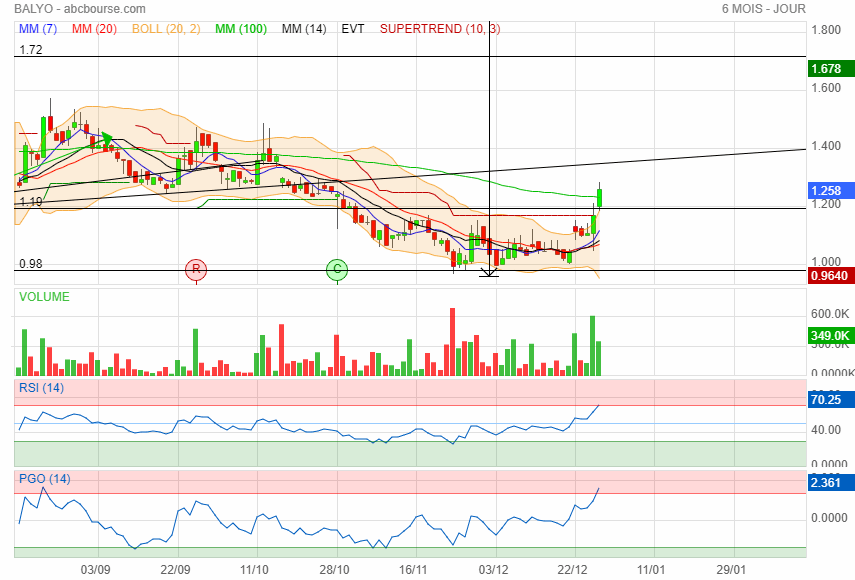Click the 11/10 date axis label
Screen dimensions: 855x580
point(254,570)
